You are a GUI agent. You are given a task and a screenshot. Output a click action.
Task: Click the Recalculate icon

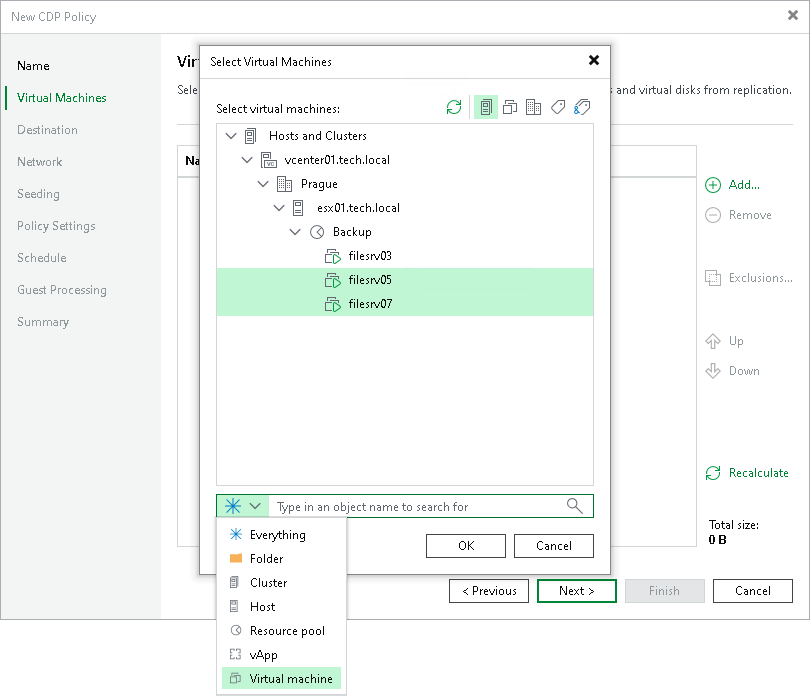click(x=712, y=473)
